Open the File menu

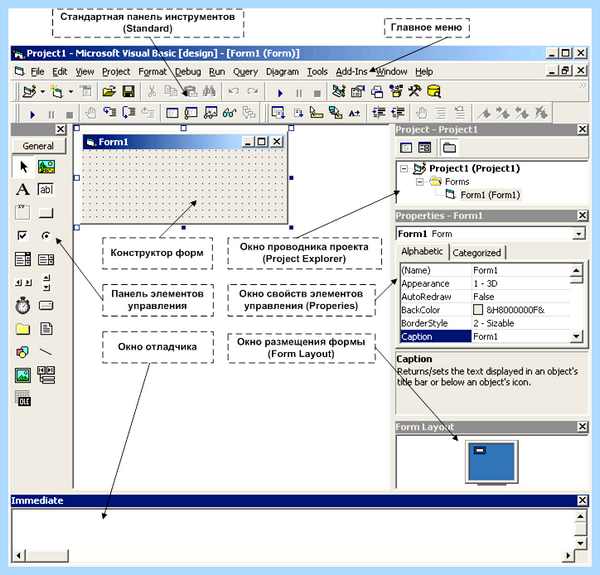(x=37, y=72)
